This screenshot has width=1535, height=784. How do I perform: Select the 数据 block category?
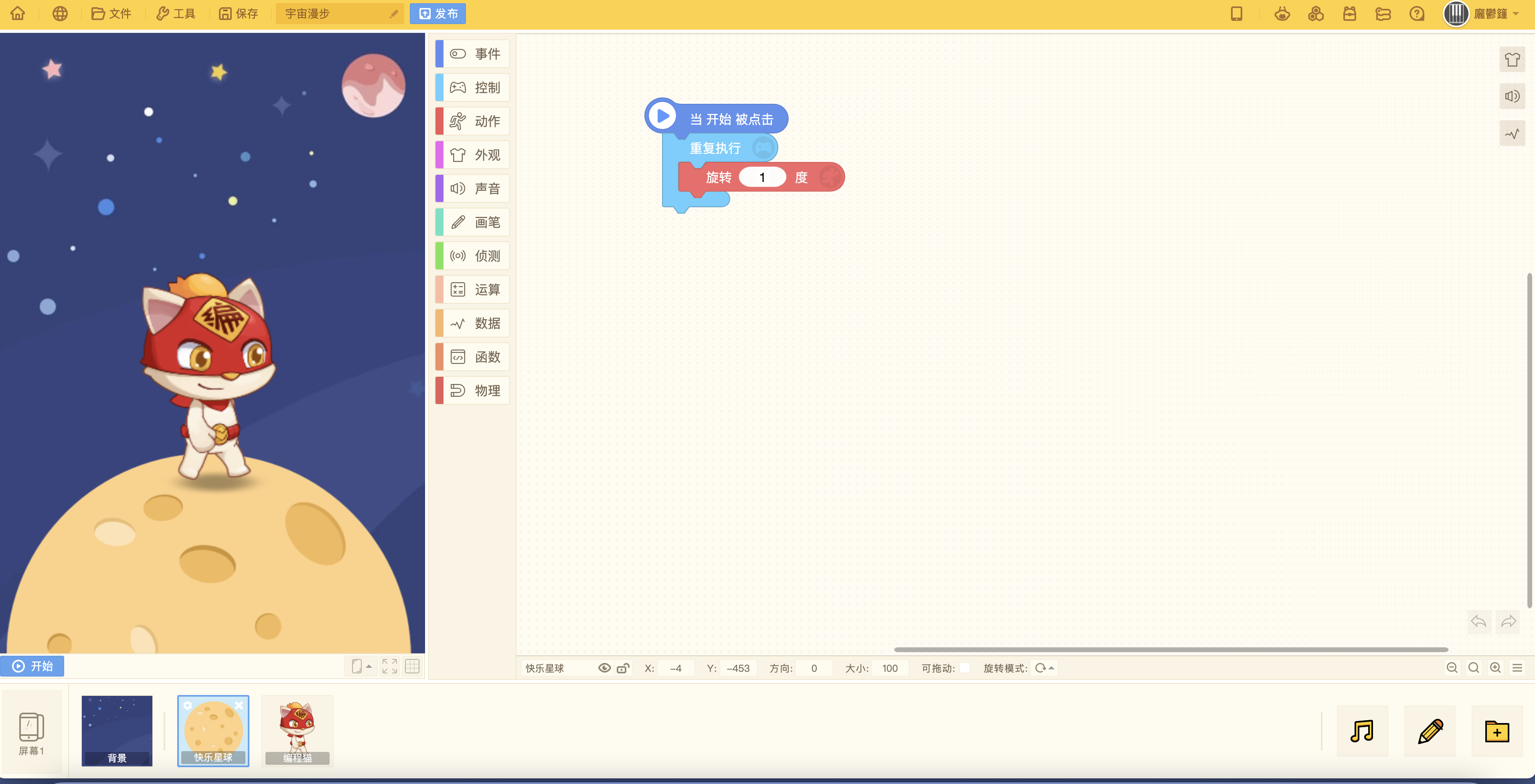coord(472,323)
